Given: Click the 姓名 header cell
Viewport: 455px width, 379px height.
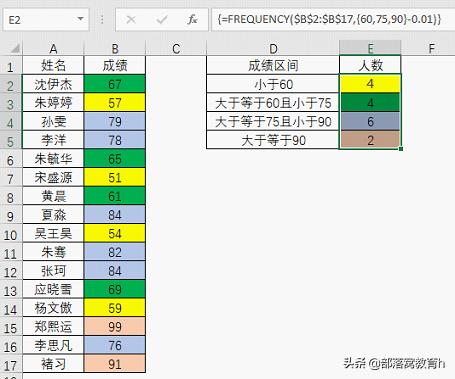Looking at the screenshot, I should tap(53, 65).
